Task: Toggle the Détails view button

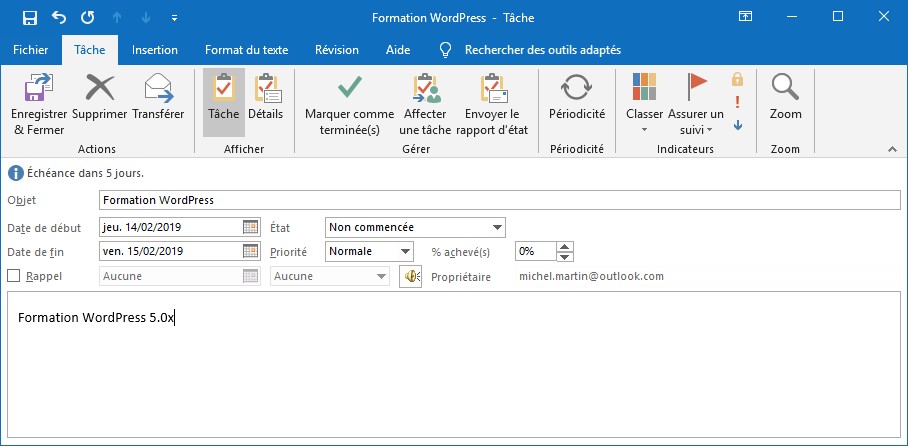Action: pyautogui.click(x=266, y=89)
